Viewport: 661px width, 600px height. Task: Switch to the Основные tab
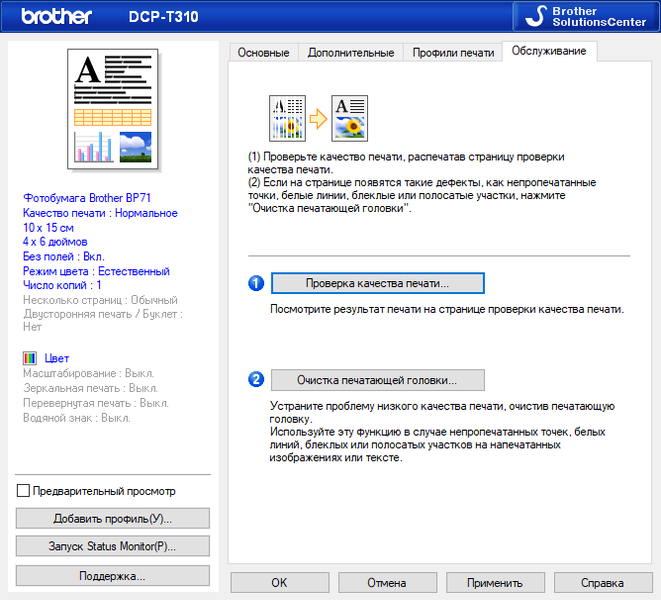point(263,52)
